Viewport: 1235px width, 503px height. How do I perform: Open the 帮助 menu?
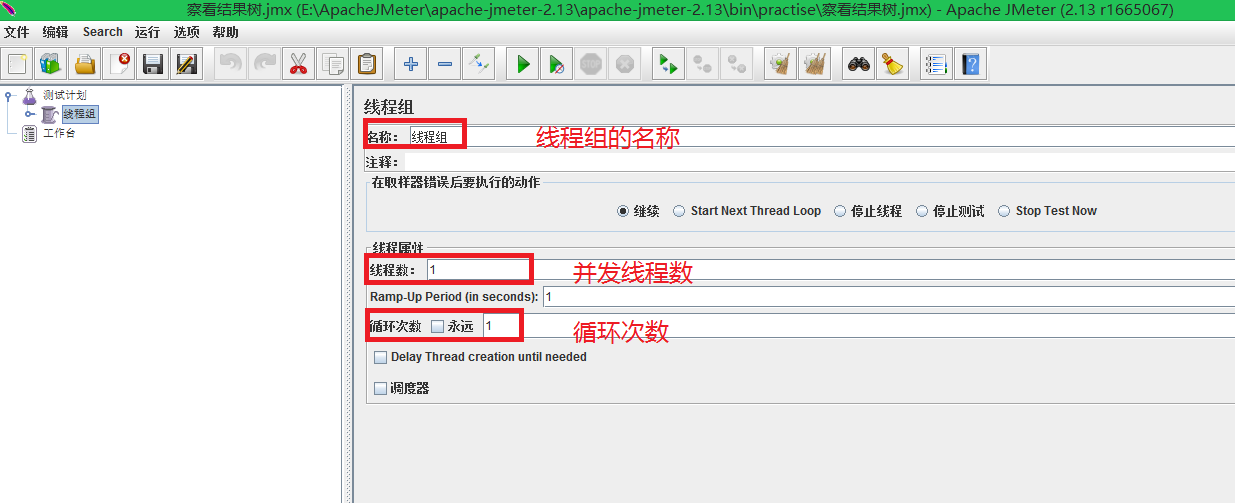point(226,32)
